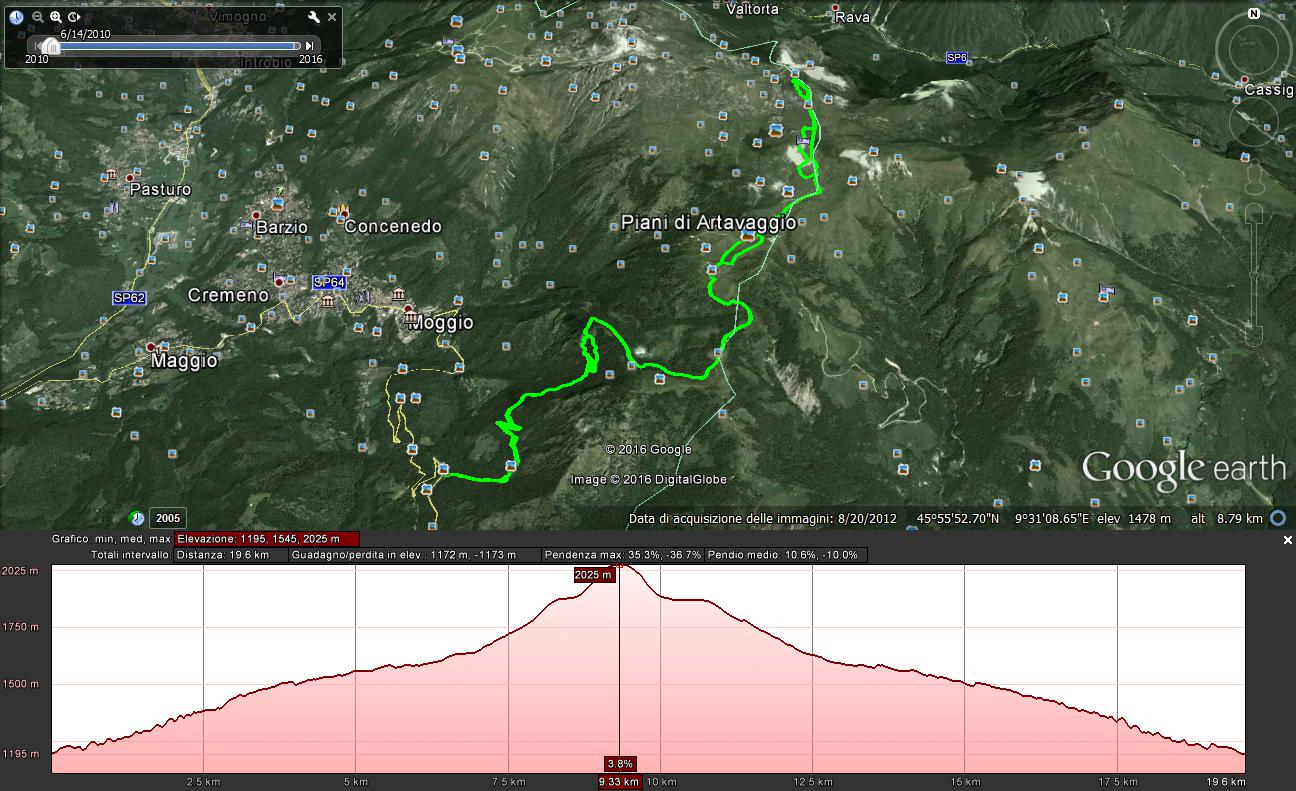1296x791 pixels.
Task: Click the red place dot beside Barzio
Action: pos(256,215)
